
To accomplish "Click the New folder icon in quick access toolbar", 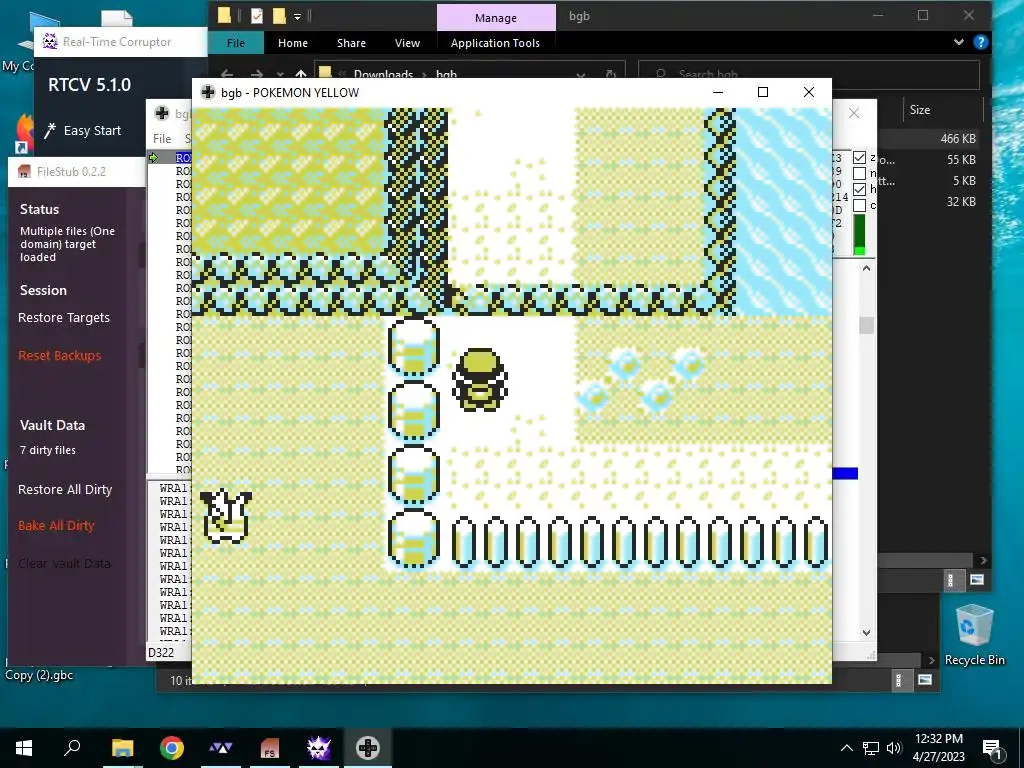I will point(279,16).
